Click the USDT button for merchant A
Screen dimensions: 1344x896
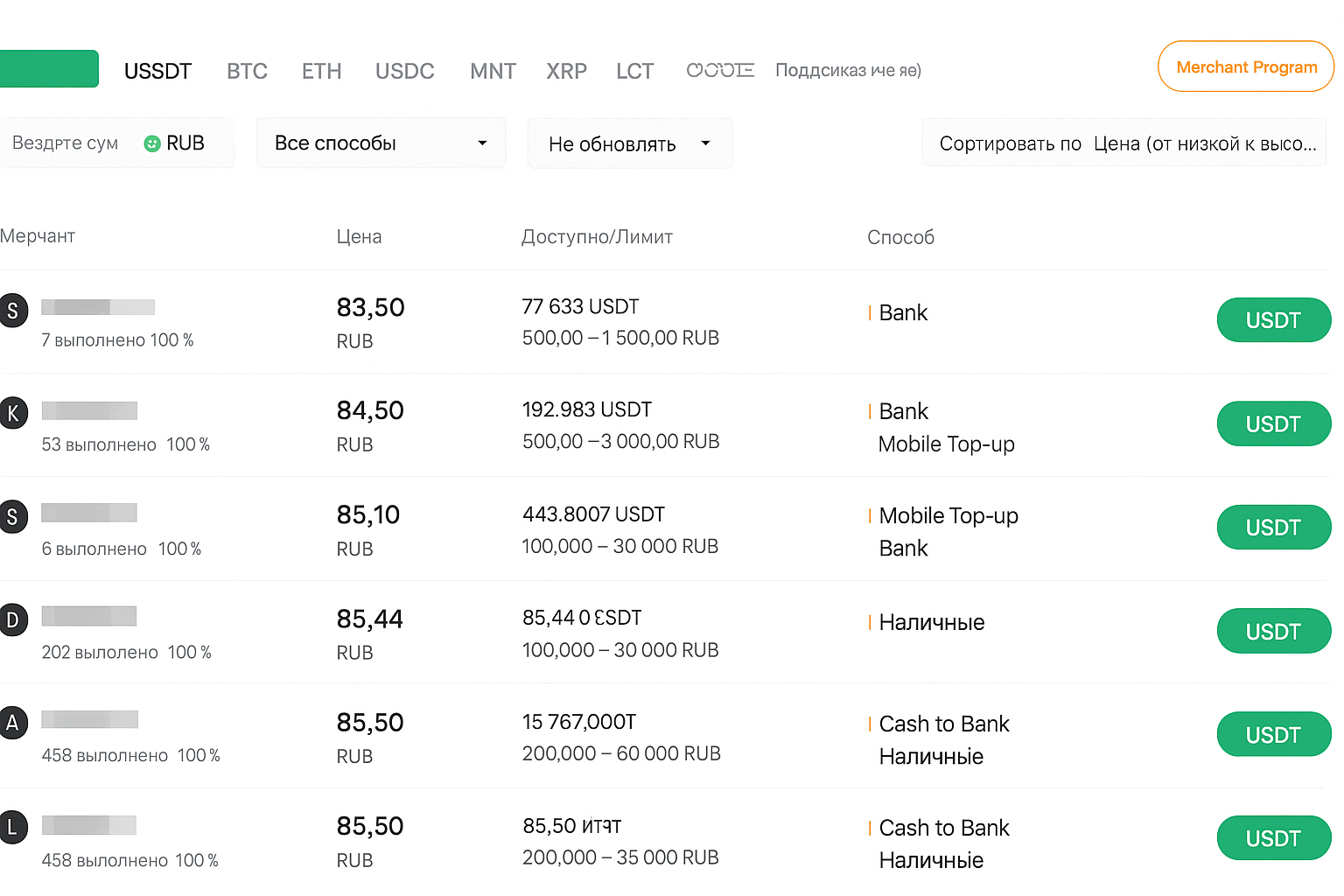click(x=1274, y=734)
